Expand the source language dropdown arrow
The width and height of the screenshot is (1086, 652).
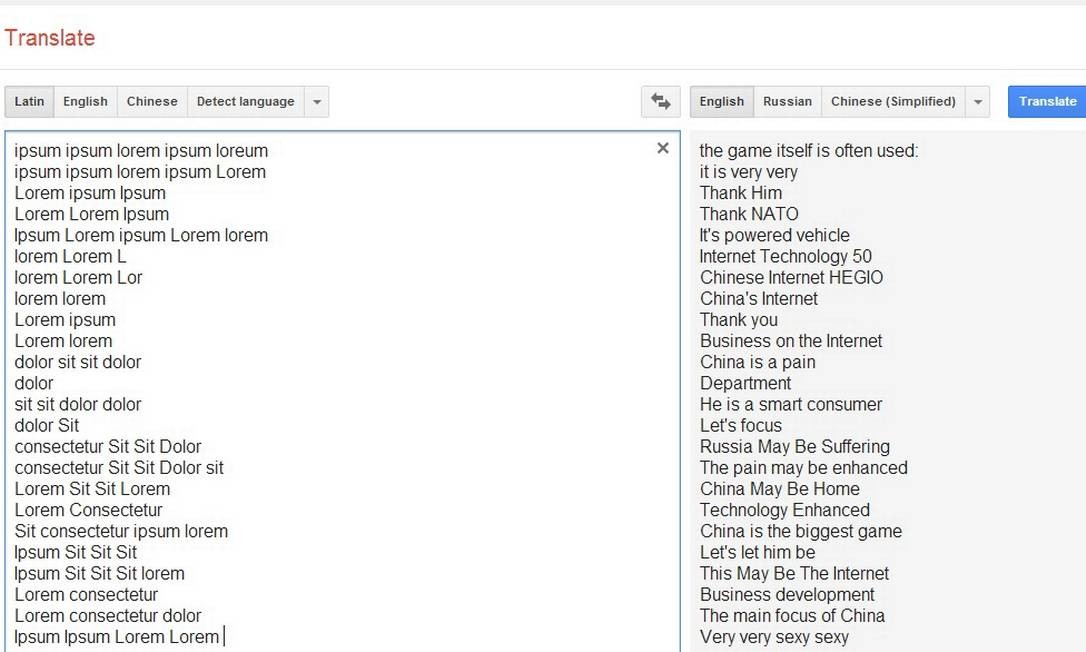(317, 102)
